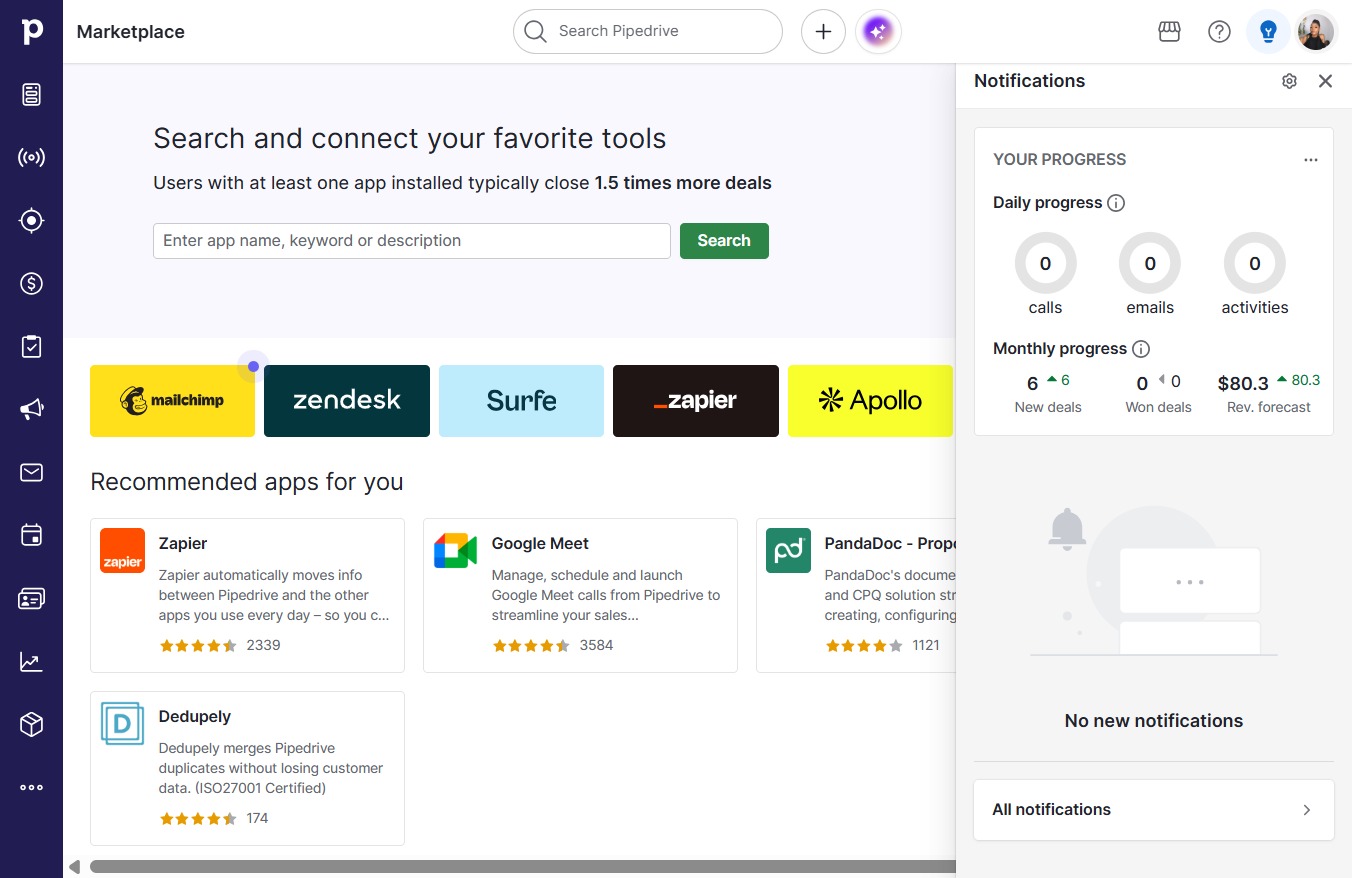Open the Mailchimp banner tile
1352x878 pixels.
tap(173, 401)
